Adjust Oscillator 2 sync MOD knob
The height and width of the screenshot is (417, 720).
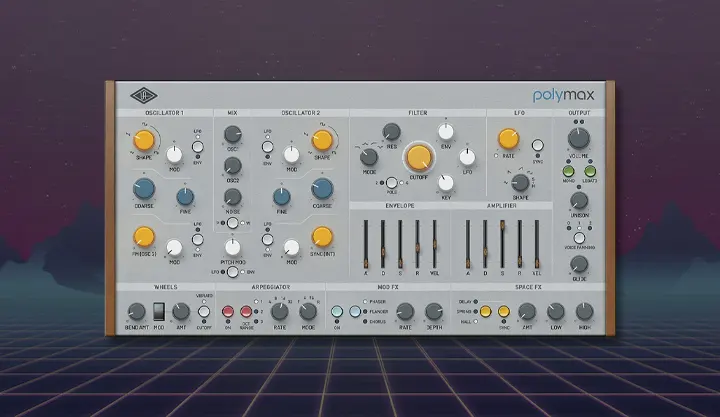tap(292, 248)
